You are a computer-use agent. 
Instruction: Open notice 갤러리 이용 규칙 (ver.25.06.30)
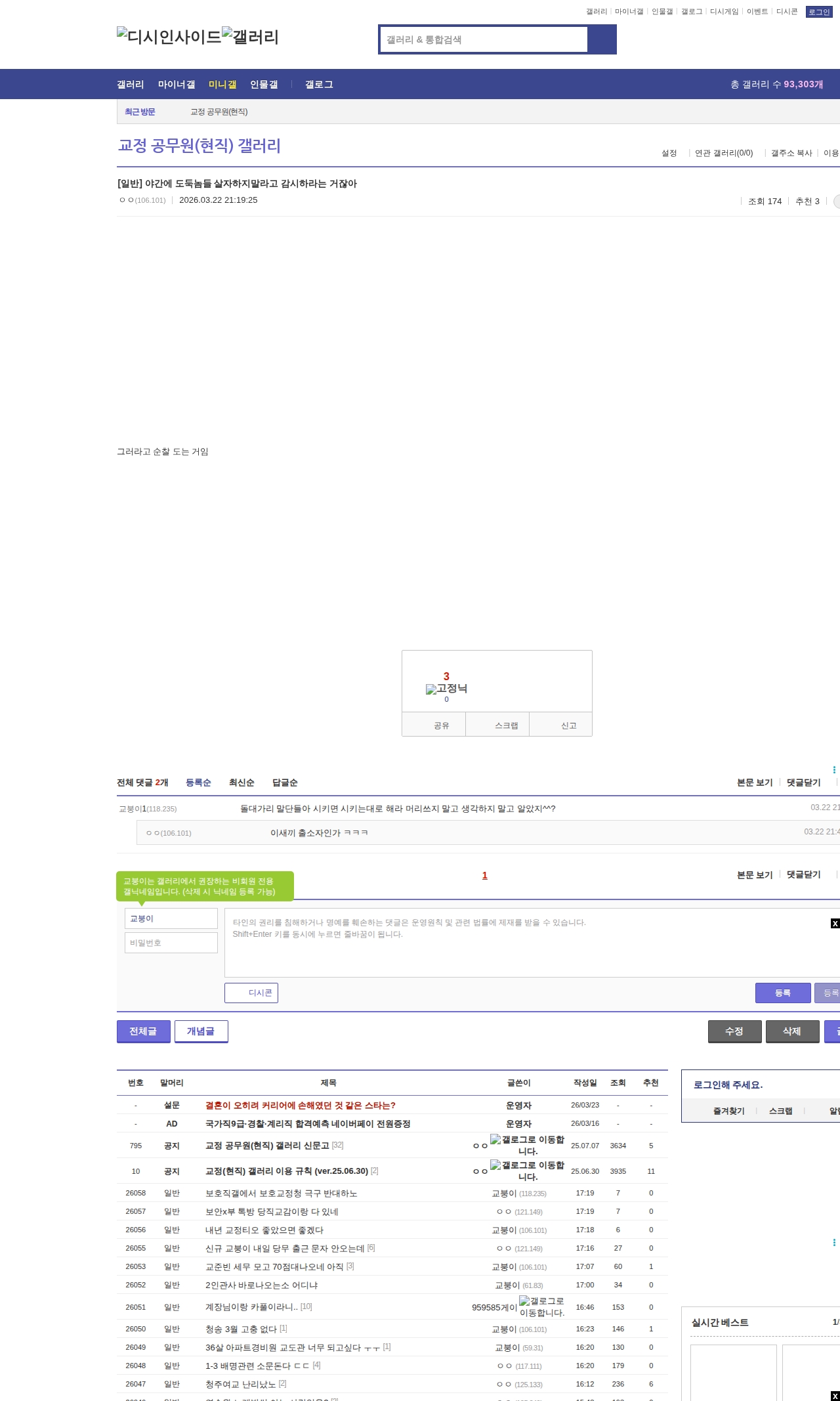pyautogui.click(x=287, y=1171)
